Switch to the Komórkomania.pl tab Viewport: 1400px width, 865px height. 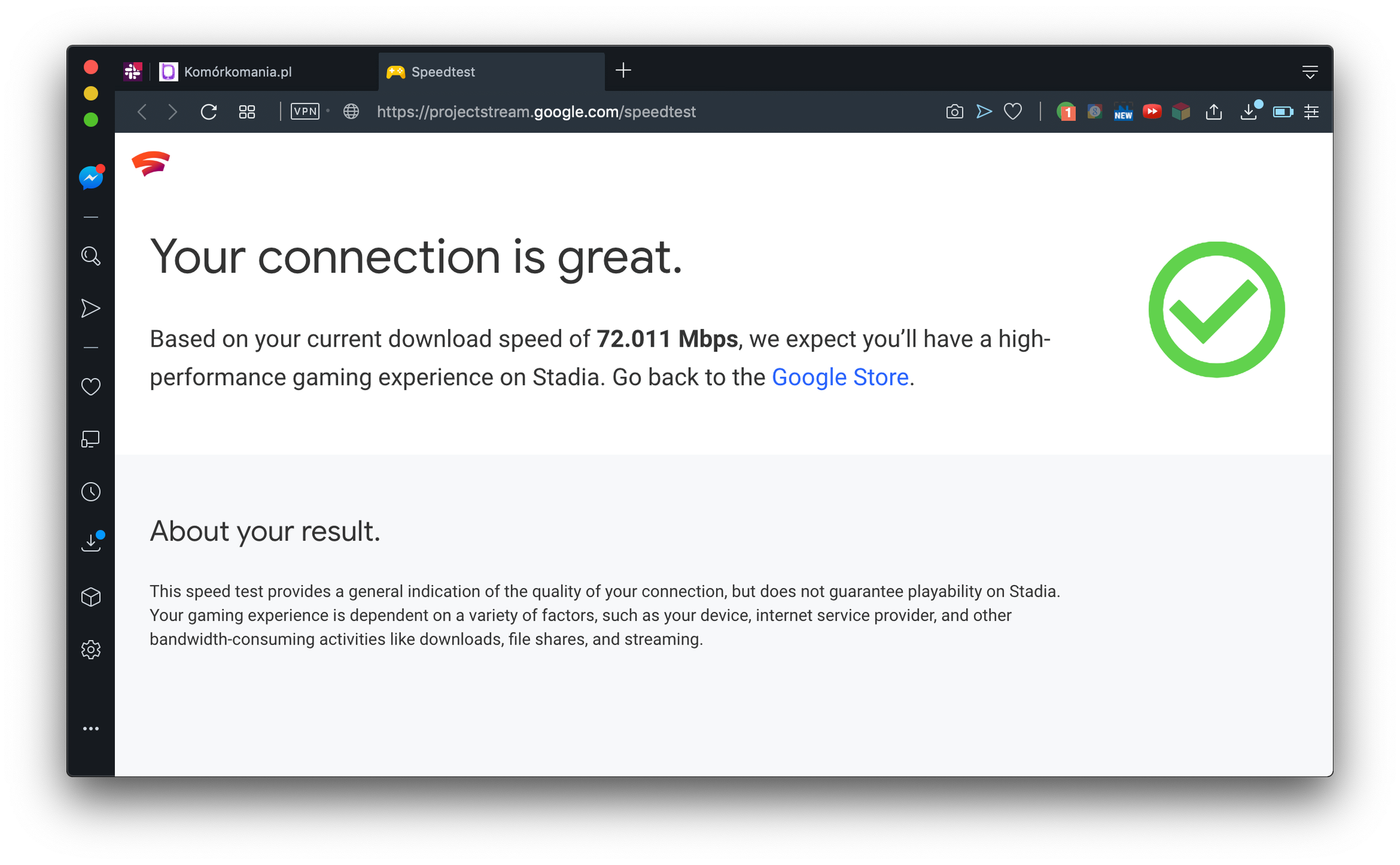pos(237,71)
